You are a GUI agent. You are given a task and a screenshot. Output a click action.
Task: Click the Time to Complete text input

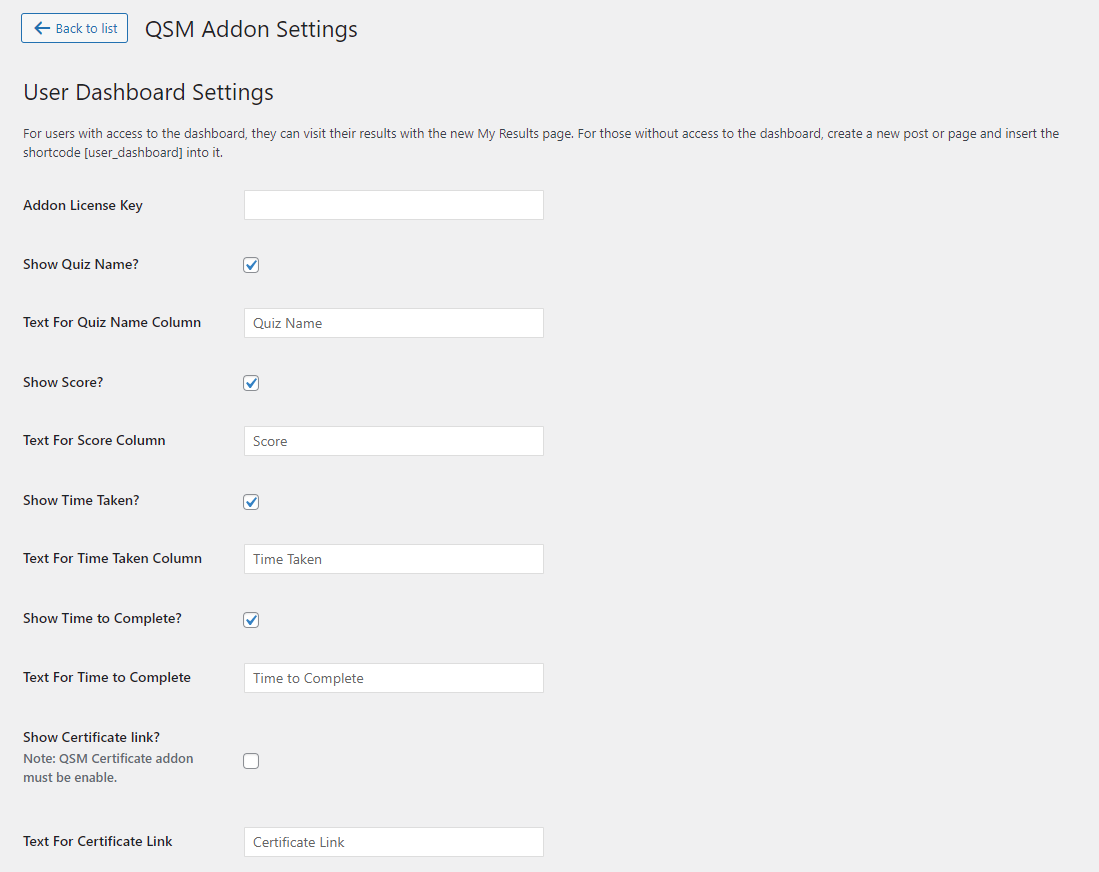(394, 678)
